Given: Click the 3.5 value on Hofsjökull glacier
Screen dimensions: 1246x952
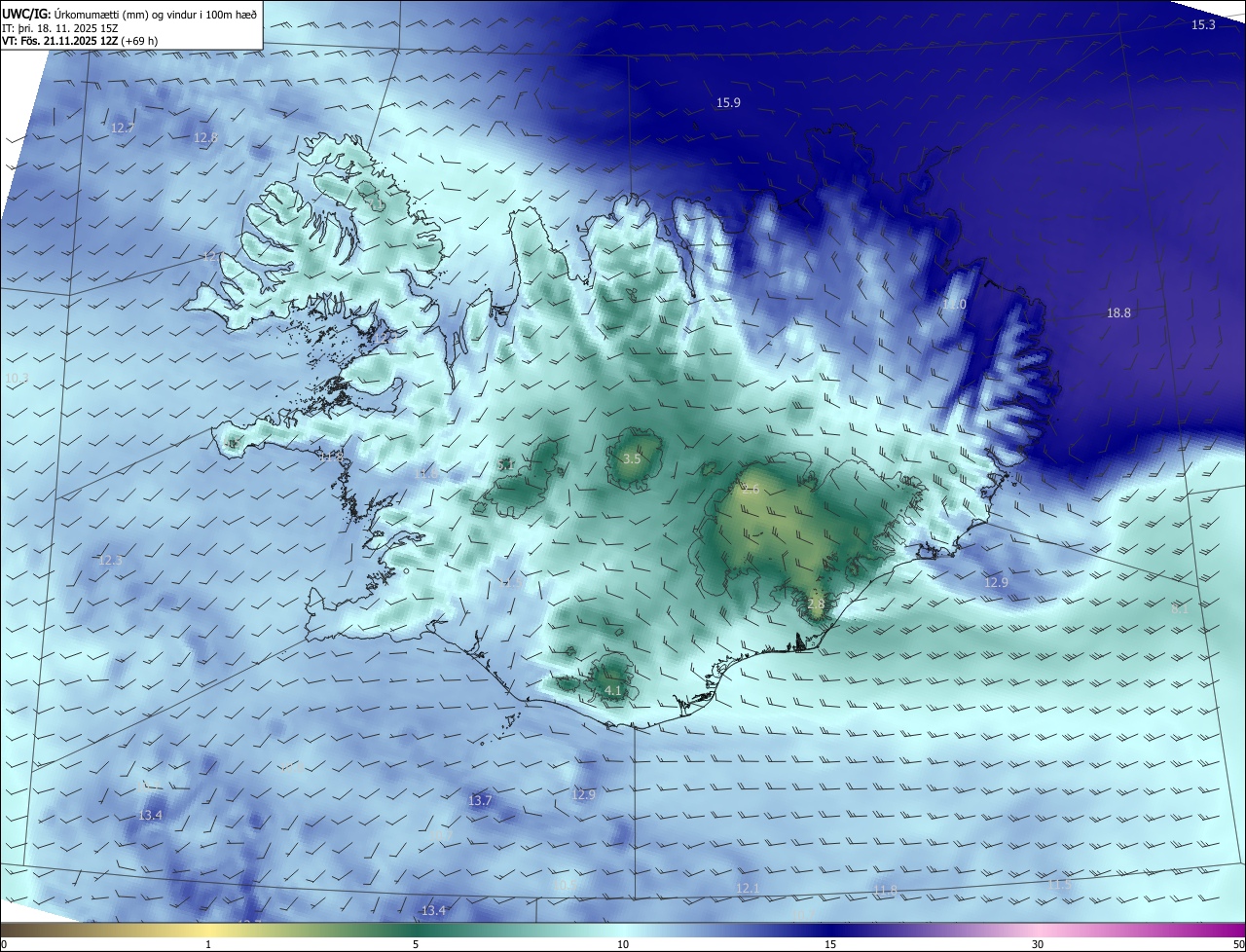Looking at the screenshot, I should coord(632,459).
